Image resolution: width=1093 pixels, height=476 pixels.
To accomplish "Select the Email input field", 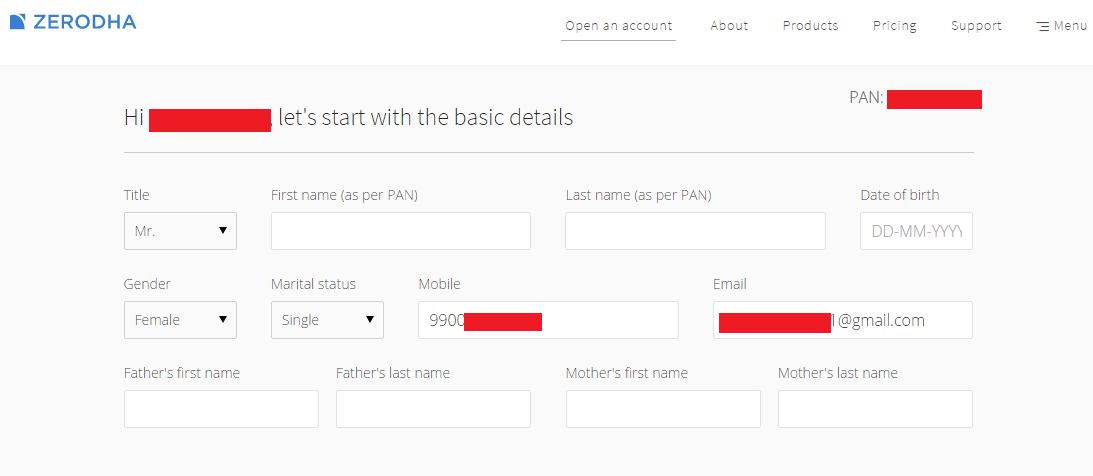I will 843,320.
